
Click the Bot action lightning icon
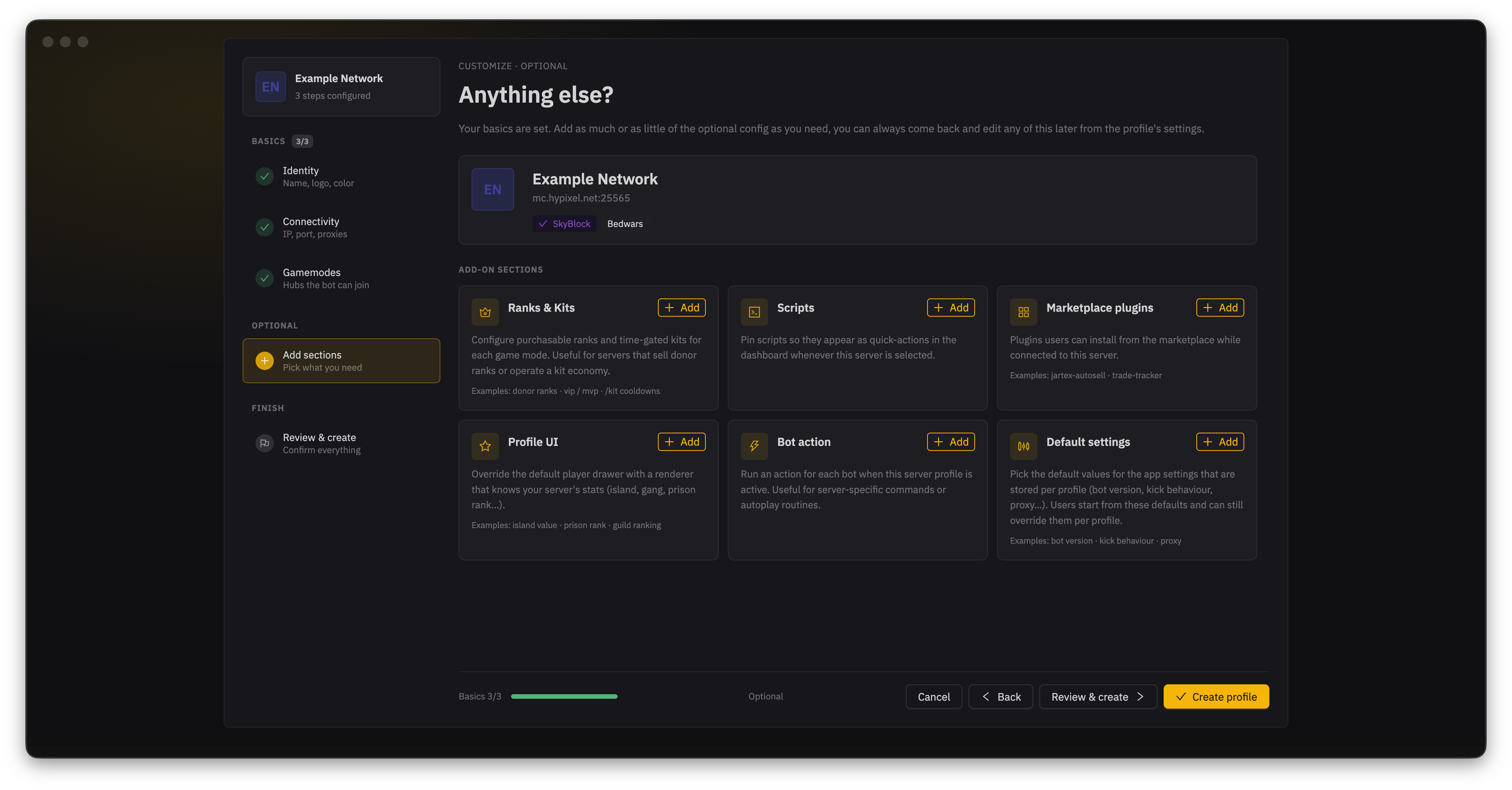point(754,446)
